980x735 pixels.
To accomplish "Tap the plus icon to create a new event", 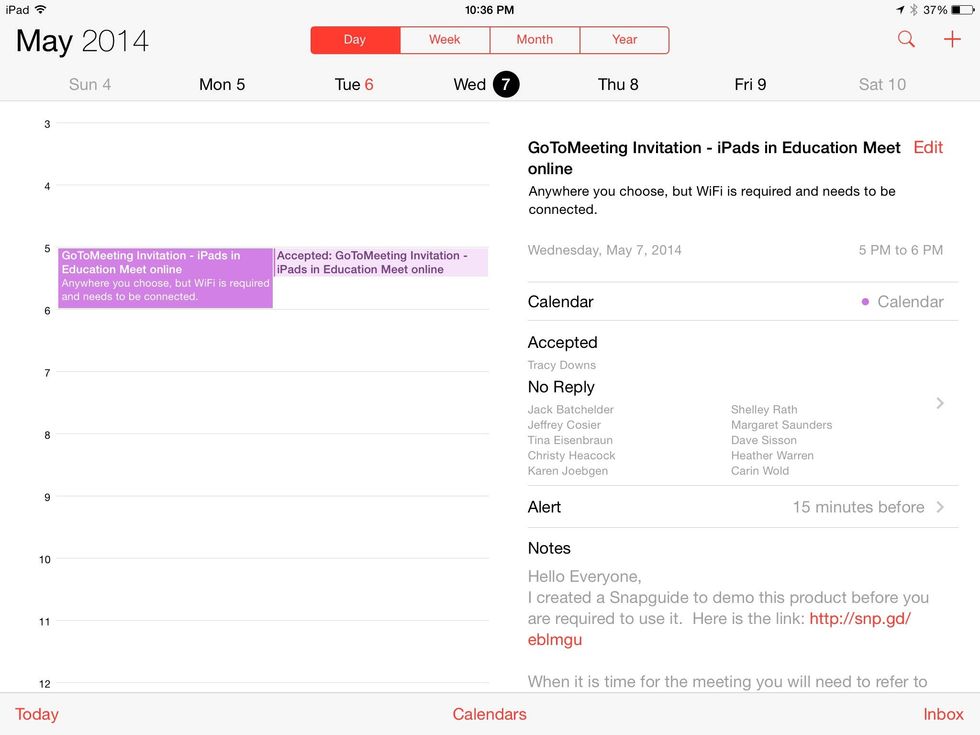I will pyautogui.click(x=952, y=39).
